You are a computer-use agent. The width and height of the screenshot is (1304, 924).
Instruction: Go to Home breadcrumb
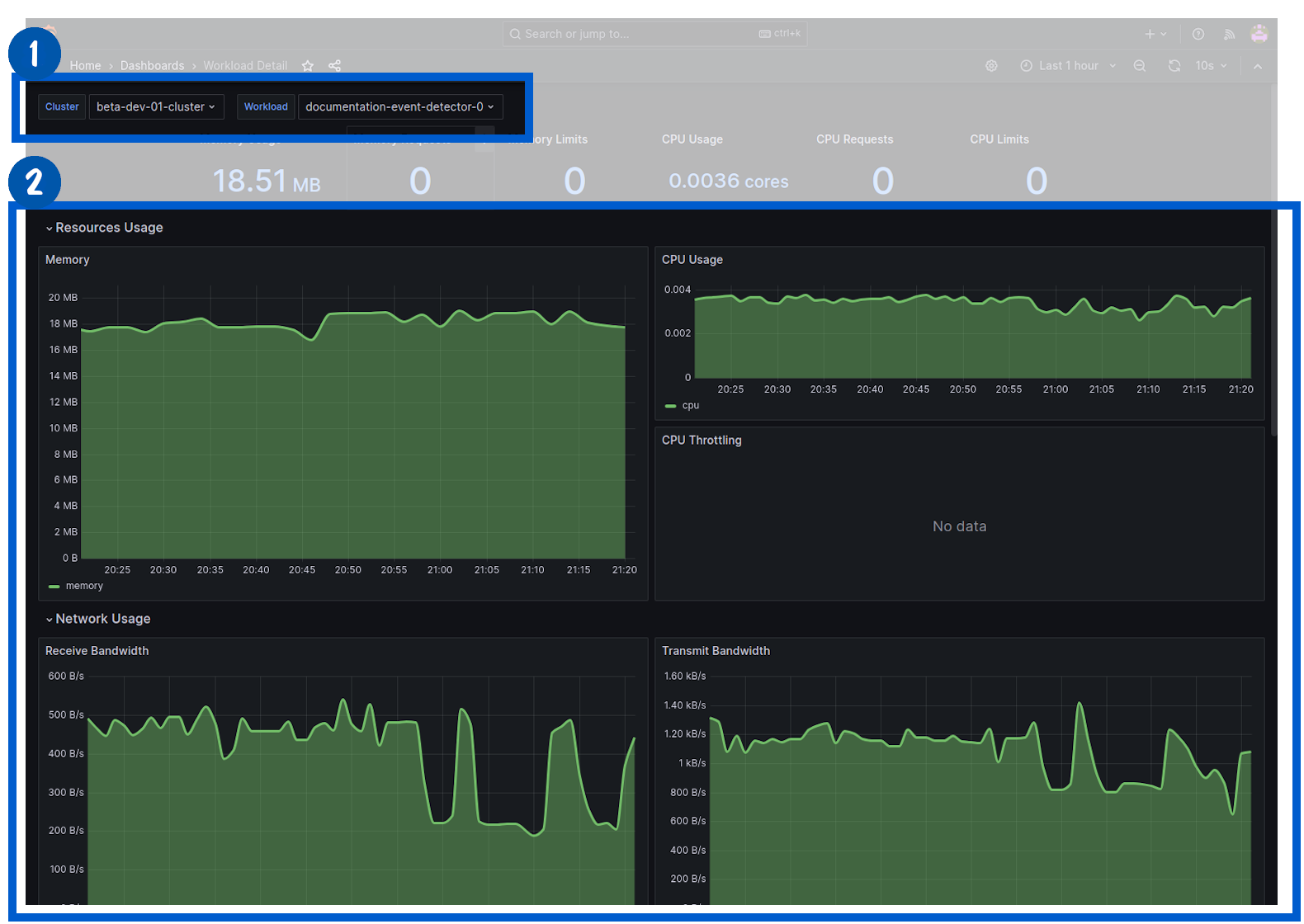click(x=85, y=66)
